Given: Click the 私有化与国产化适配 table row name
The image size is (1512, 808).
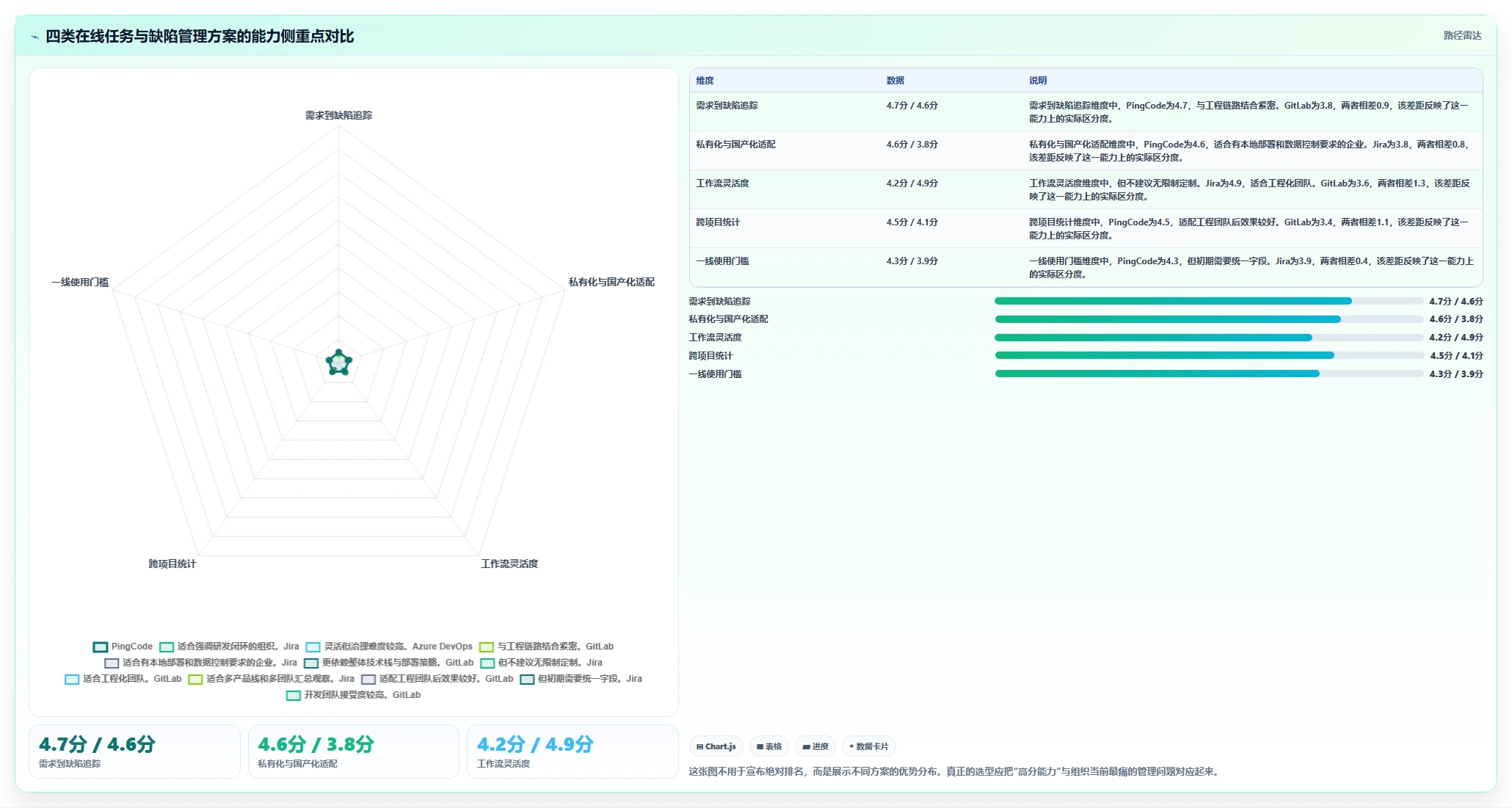Looking at the screenshot, I should pos(735,145).
